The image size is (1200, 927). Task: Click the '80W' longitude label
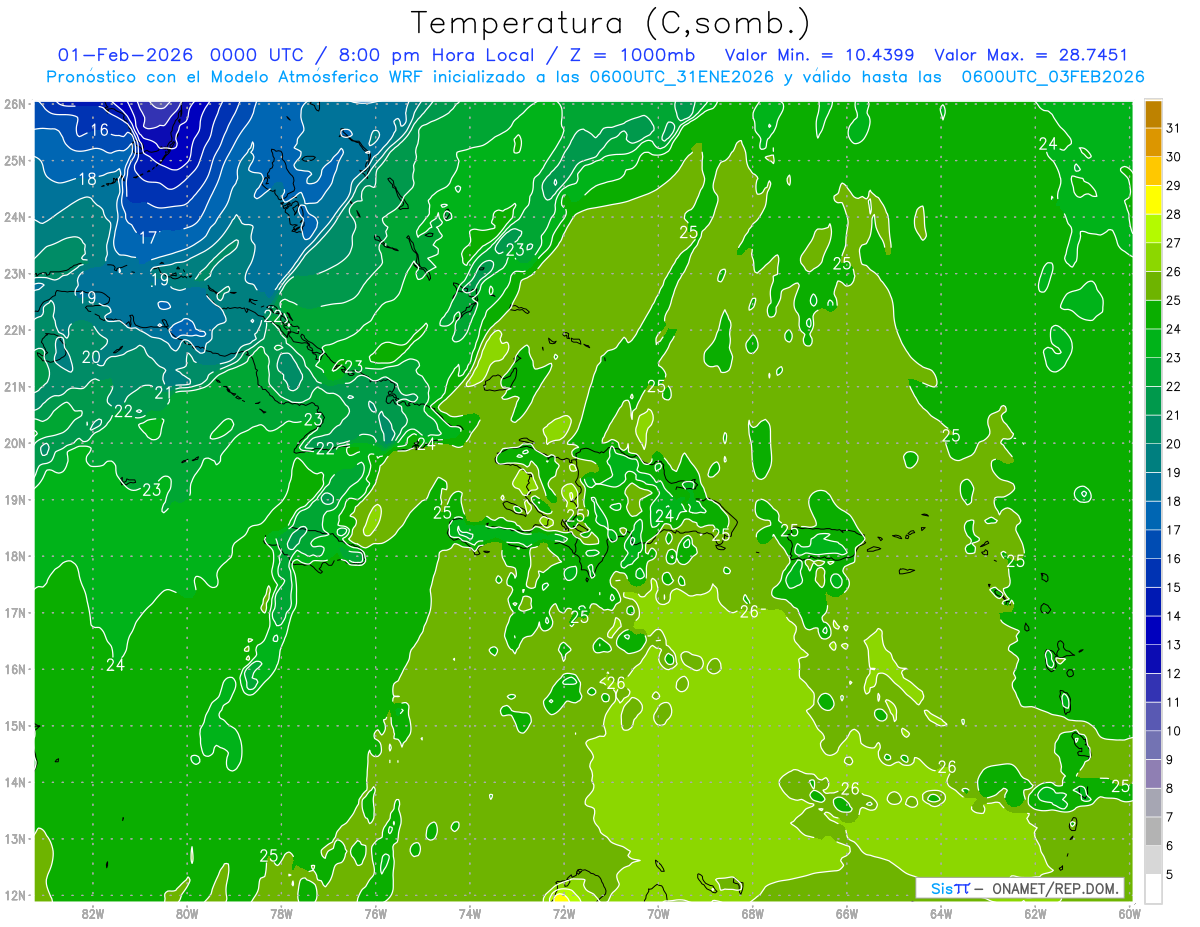[x=186, y=913]
